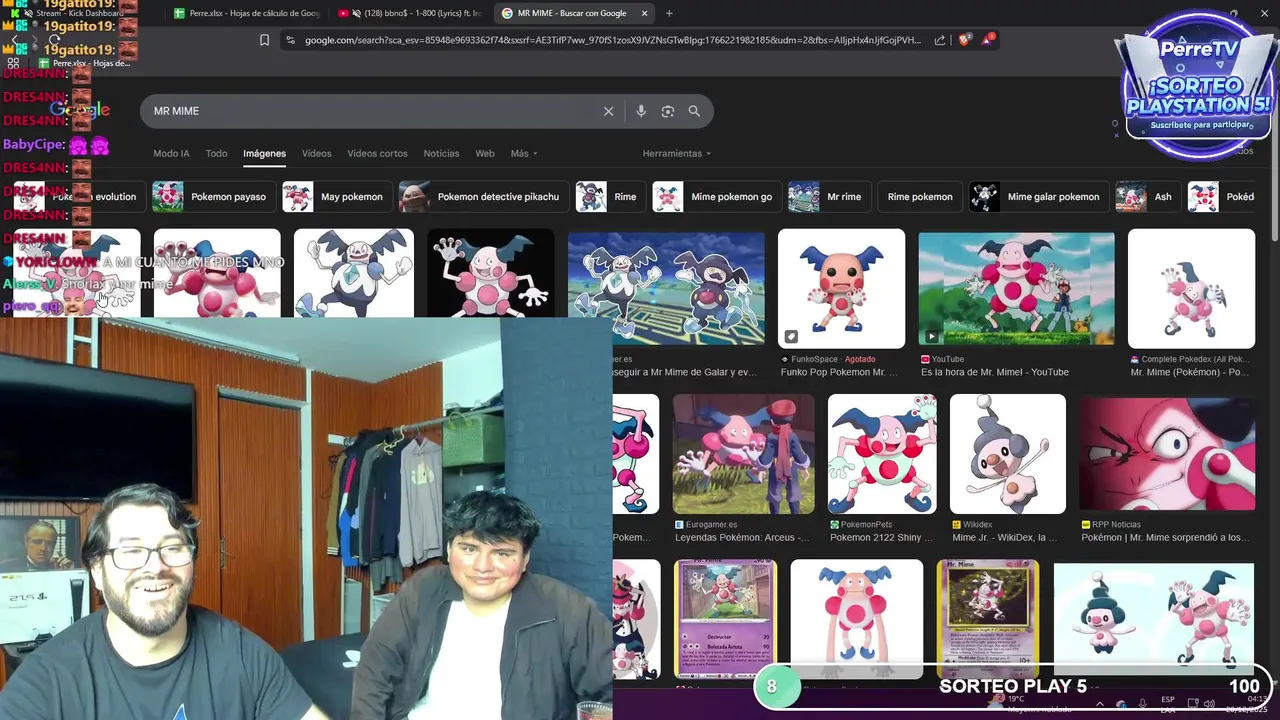
Task: Expand the Herramientas tools dropdown
Action: [x=677, y=153]
